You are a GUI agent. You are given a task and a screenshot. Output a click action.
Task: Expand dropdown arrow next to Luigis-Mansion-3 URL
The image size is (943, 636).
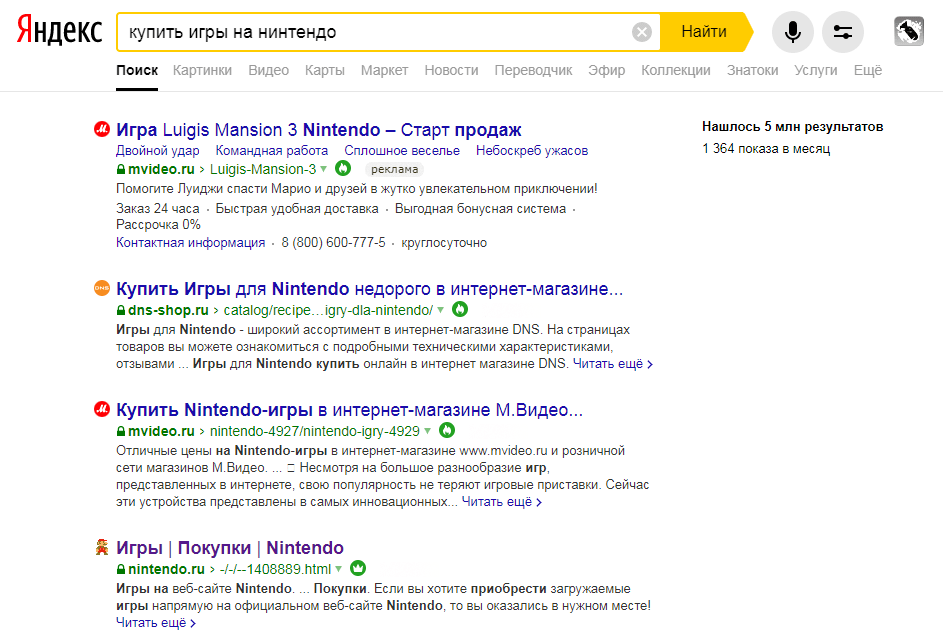pyautogui.click(x=324, y=169)
